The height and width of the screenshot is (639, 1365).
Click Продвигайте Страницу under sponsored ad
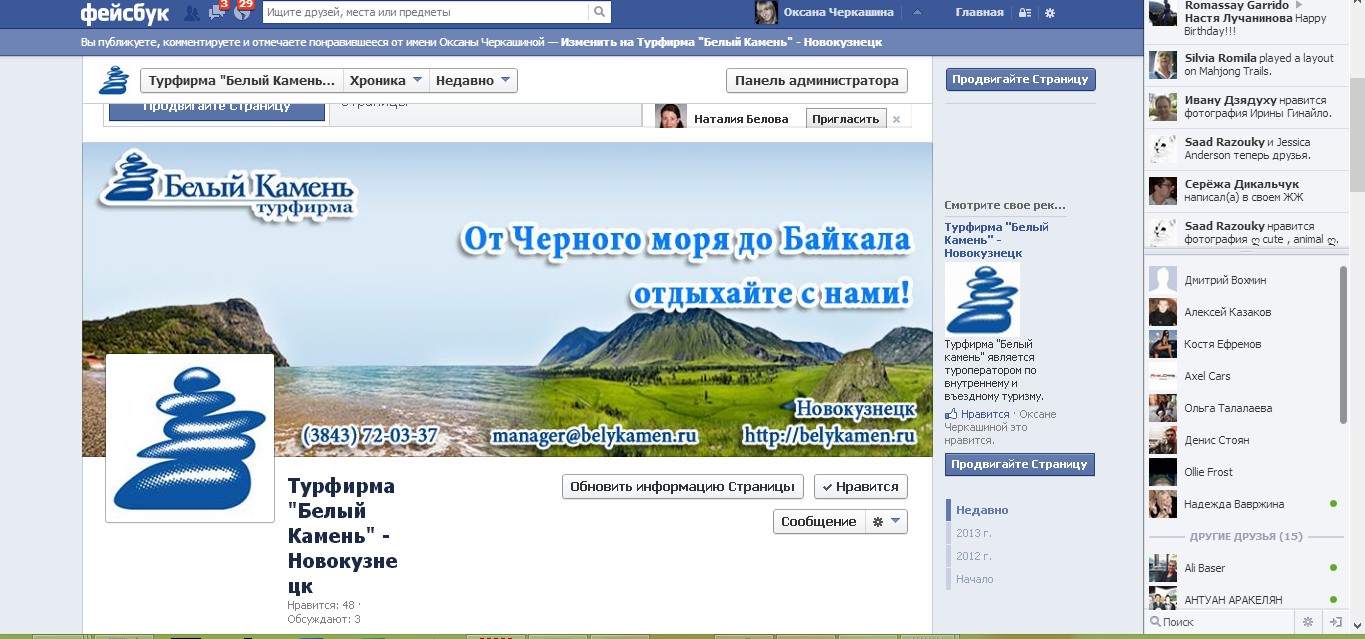click(x=1019, y=464)
